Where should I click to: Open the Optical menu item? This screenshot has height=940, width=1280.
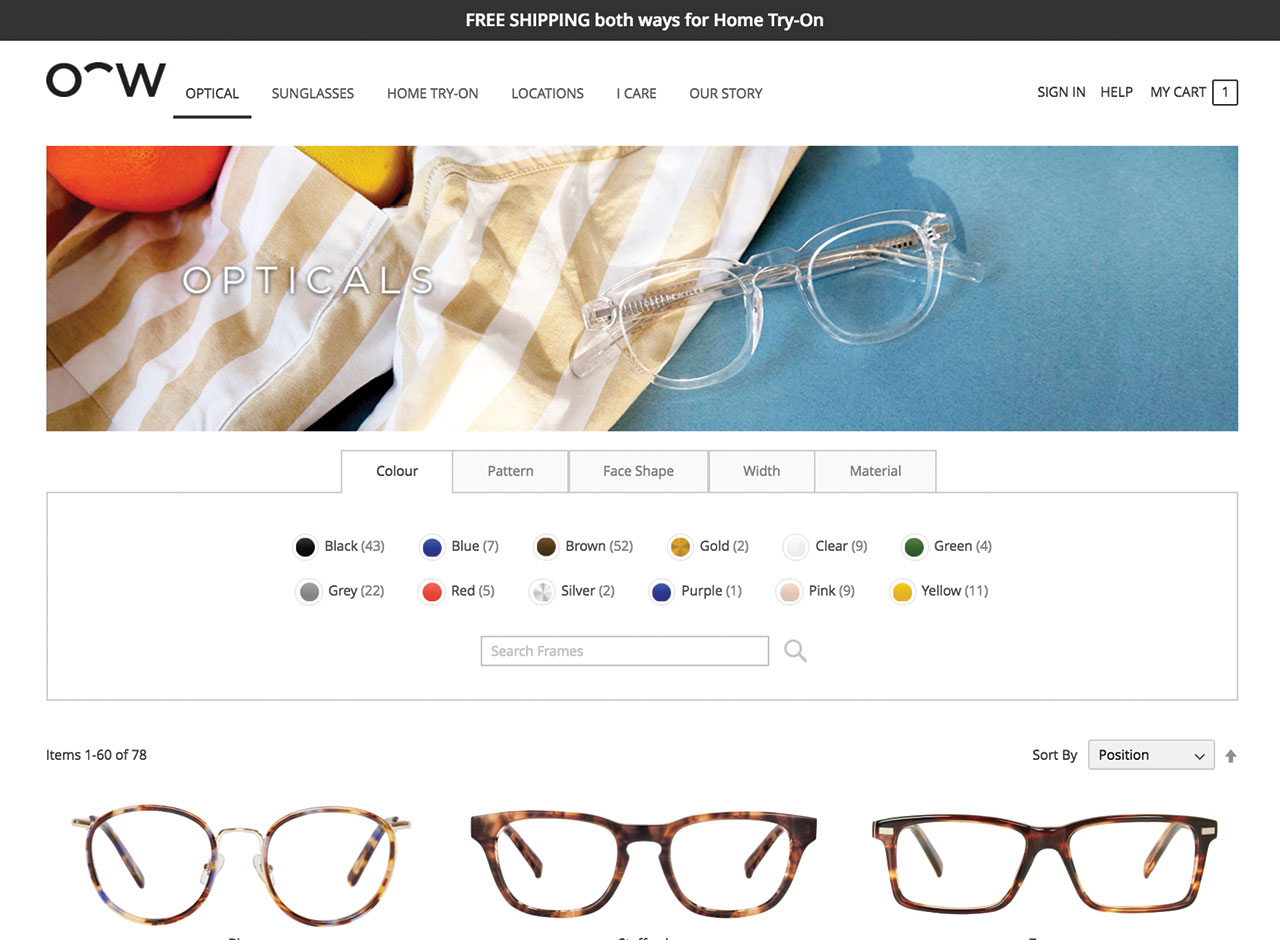[212, 93]
